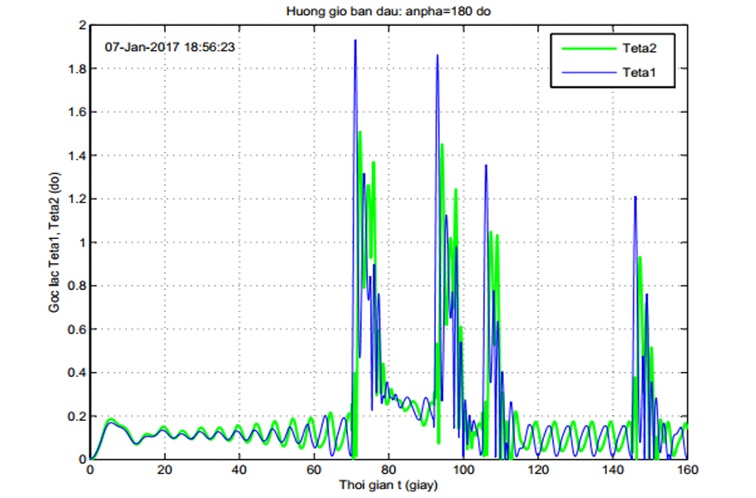Screen dimensions: 756x498
Task: Click the green Teta2 legend line
Action: [589, 48]
